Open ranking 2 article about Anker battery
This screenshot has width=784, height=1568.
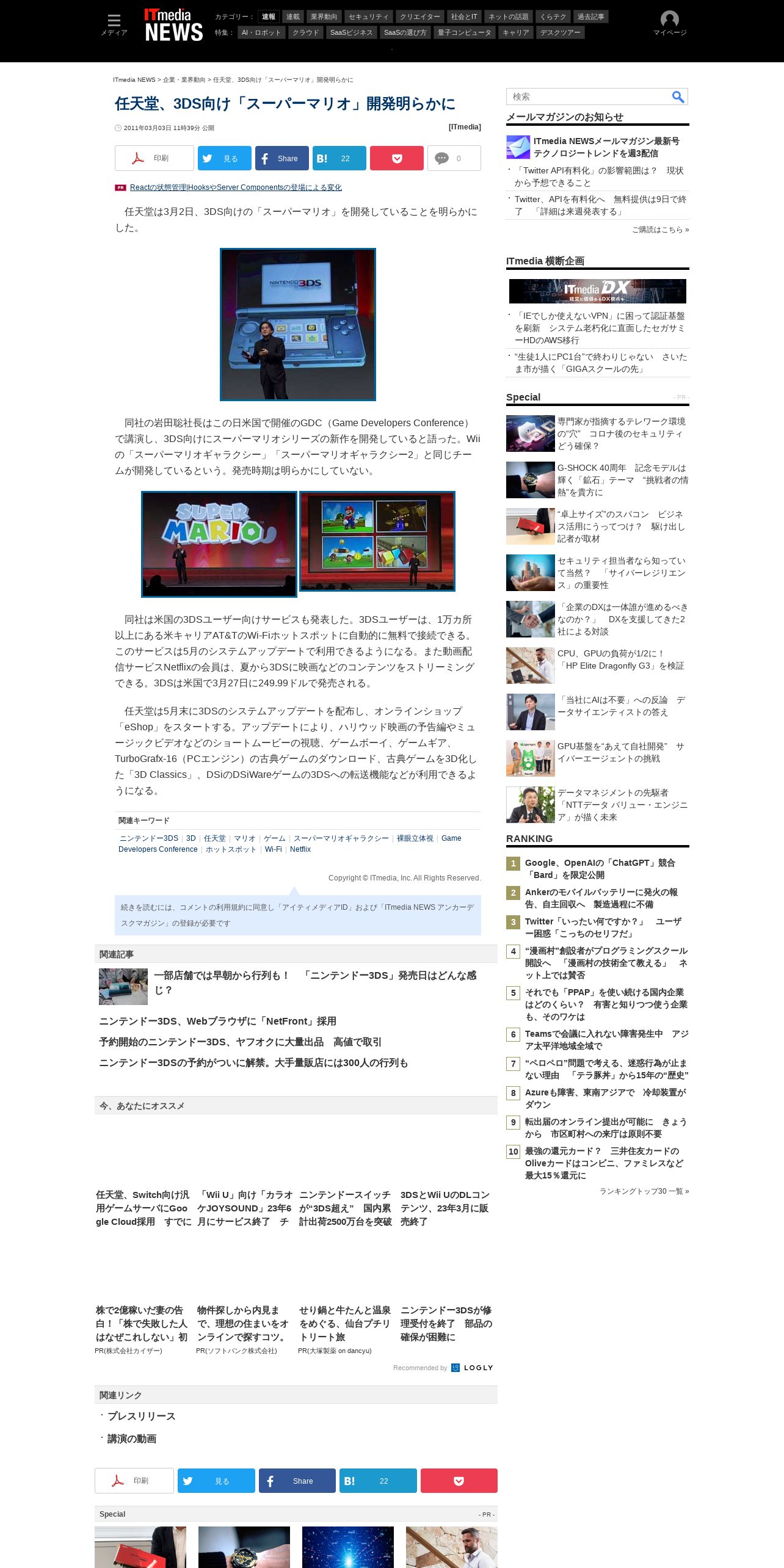click(x=601, y=898)
